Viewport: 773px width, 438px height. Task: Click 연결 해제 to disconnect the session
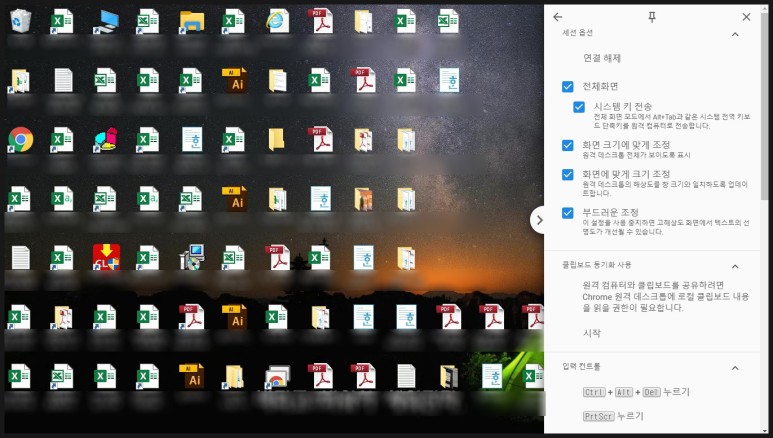click(602, 58)
